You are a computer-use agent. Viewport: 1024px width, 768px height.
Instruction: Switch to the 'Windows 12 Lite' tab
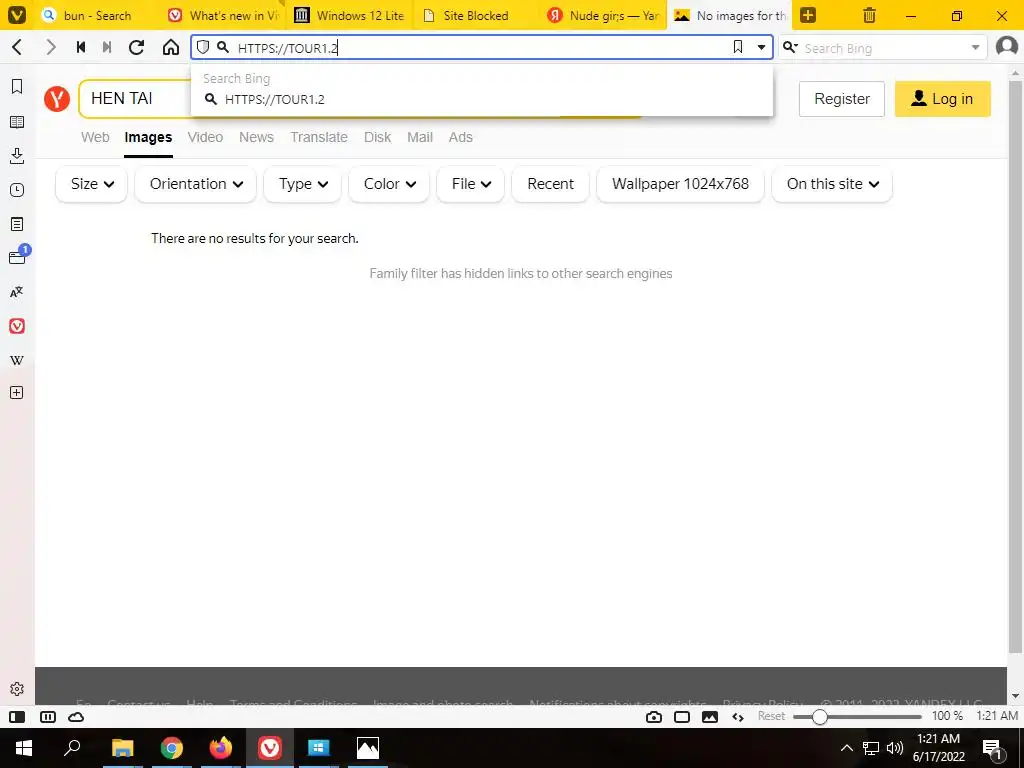click(x=349, y=15)
